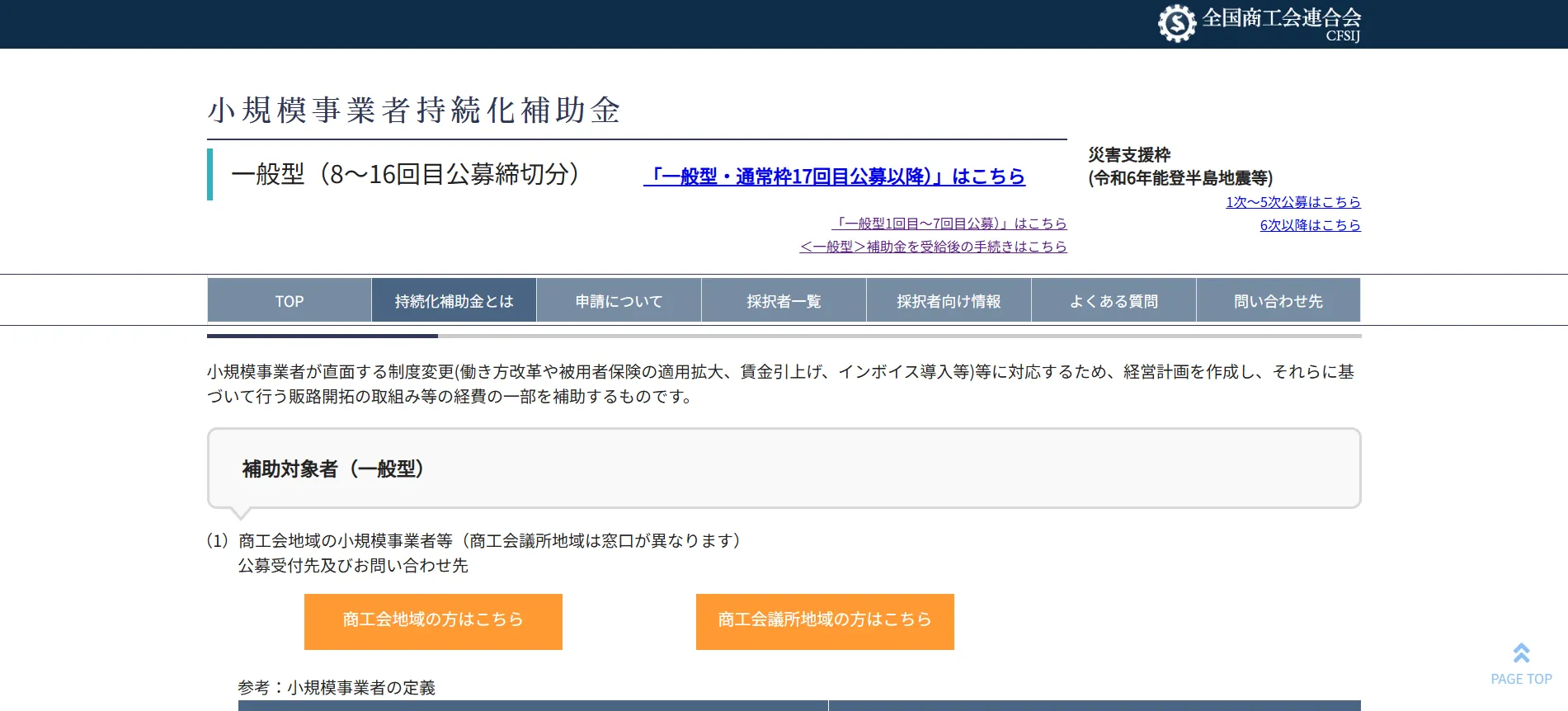
Task: Open the 1次～5次公募はこちら link
Action: (1293, 202)
